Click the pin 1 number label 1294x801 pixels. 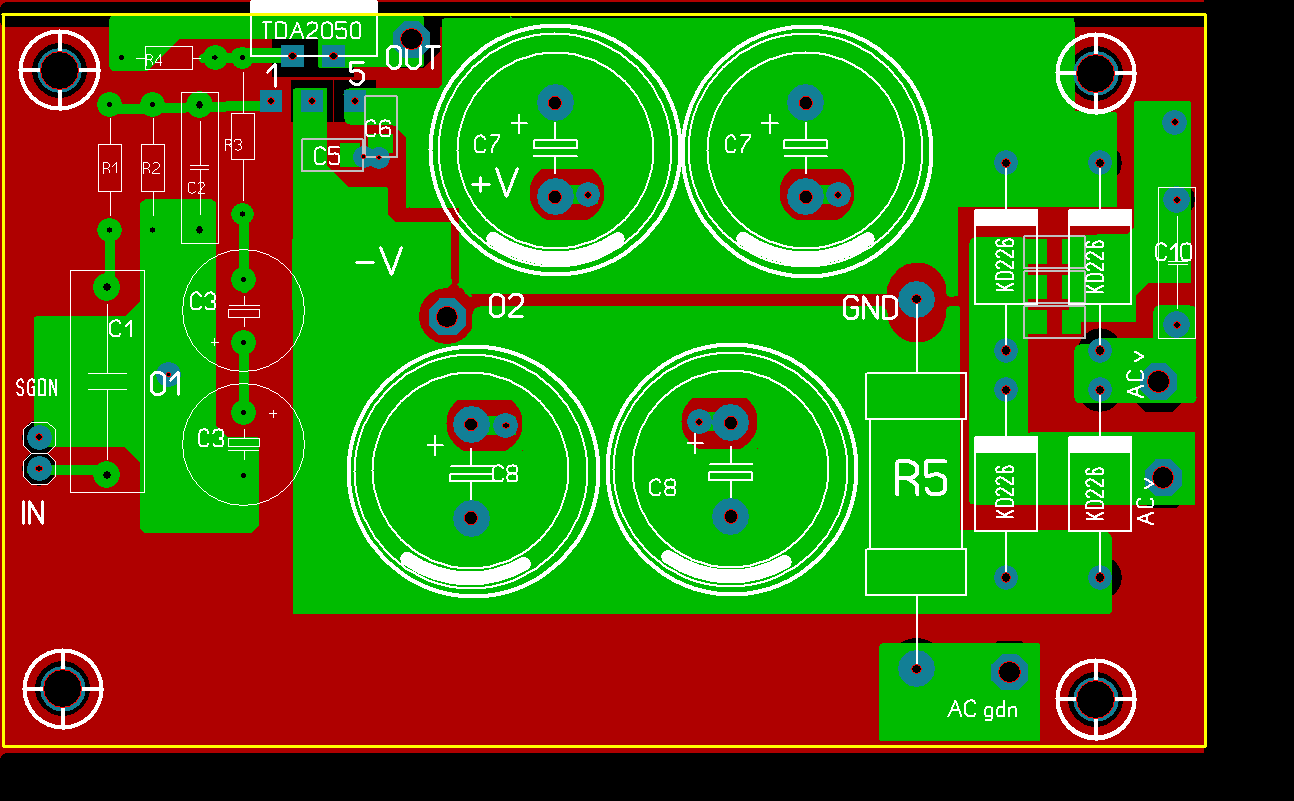pos(271,75)
